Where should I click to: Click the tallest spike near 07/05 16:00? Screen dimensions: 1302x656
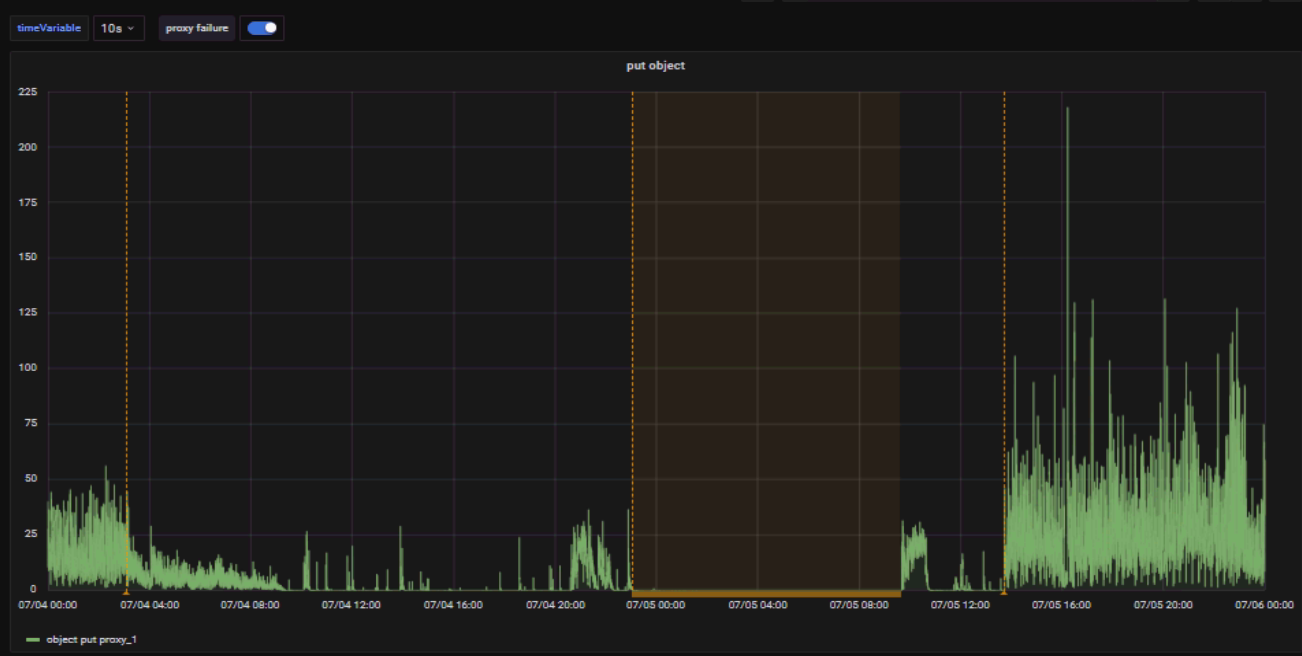point(1067,110)
